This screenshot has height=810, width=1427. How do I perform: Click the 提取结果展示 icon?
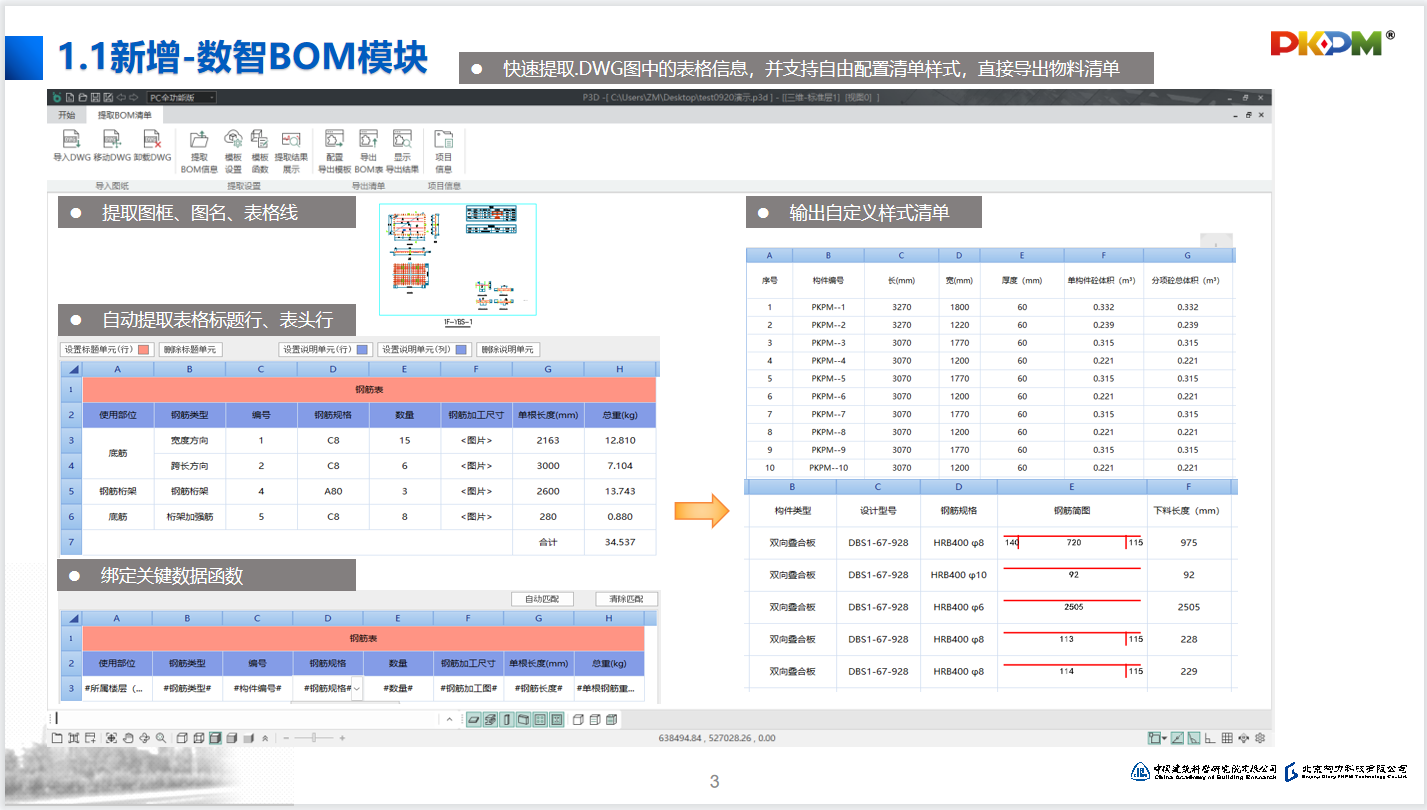(x=291, y=150)
